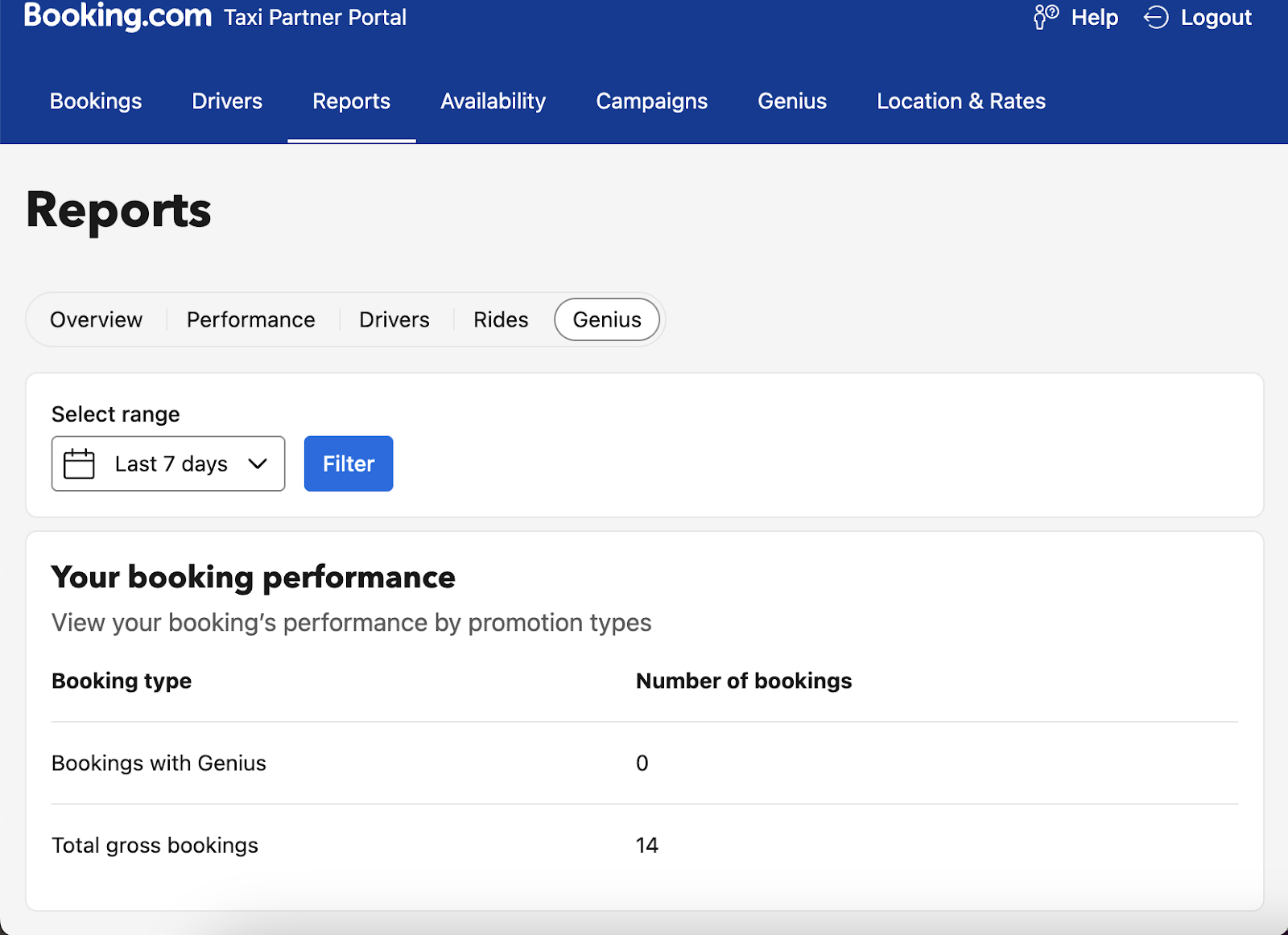Click the Bookings with Genius row label
Image resolution: width=1288 pixels, height=935 pixels.
click(159, 763)
